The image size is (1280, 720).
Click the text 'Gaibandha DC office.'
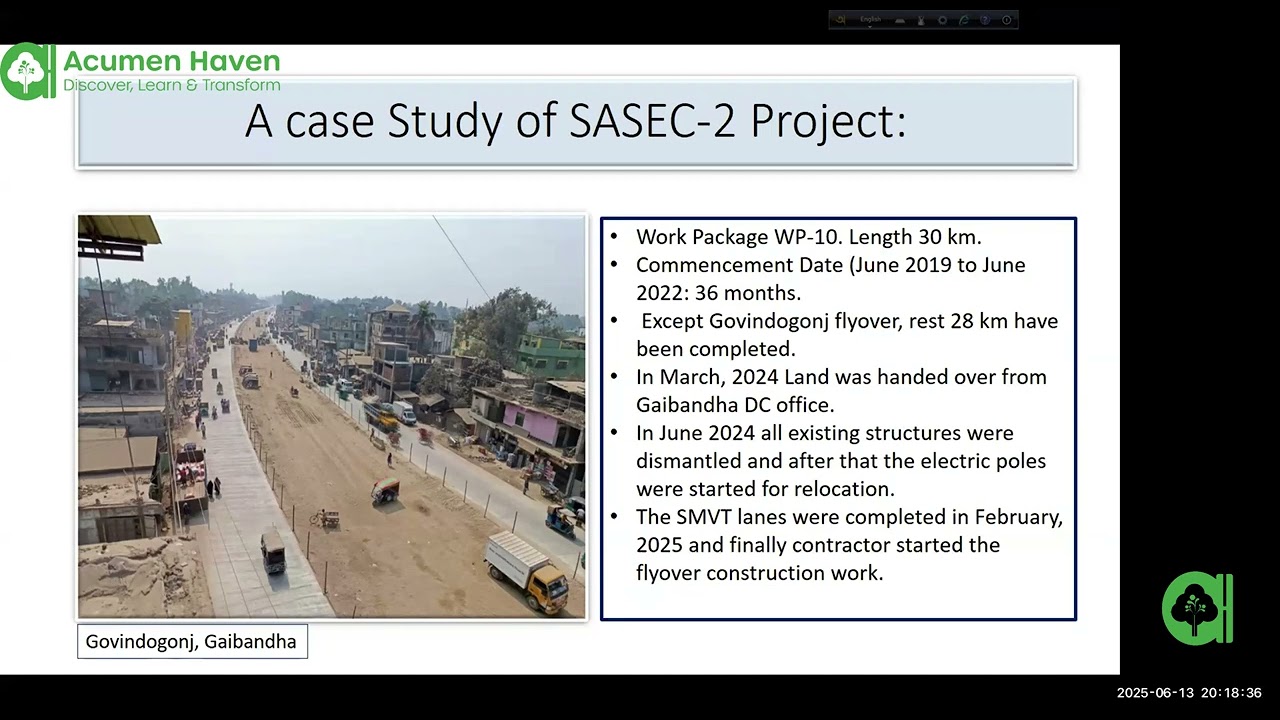coord(735,405)
